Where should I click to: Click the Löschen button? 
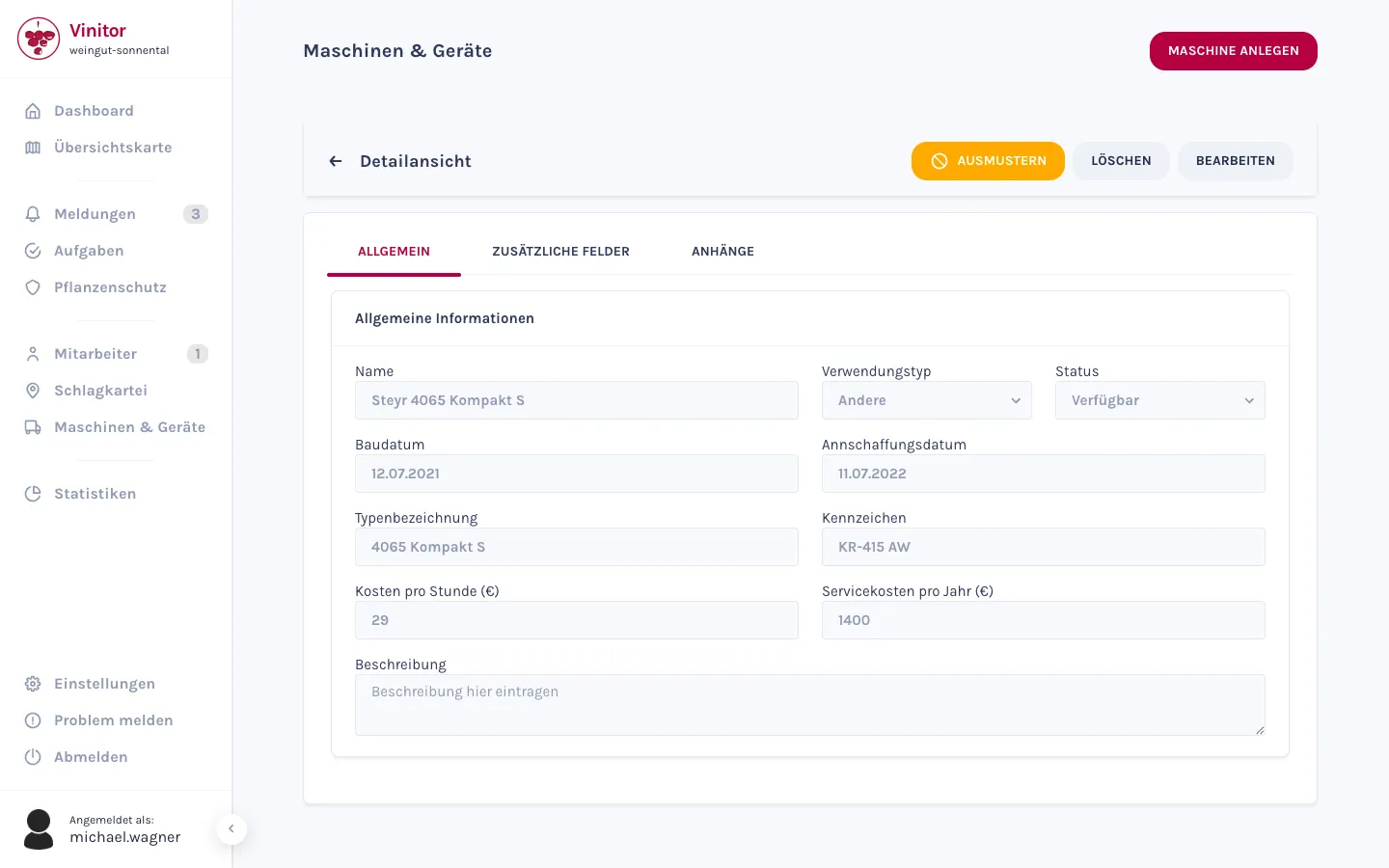(1121, 161)
